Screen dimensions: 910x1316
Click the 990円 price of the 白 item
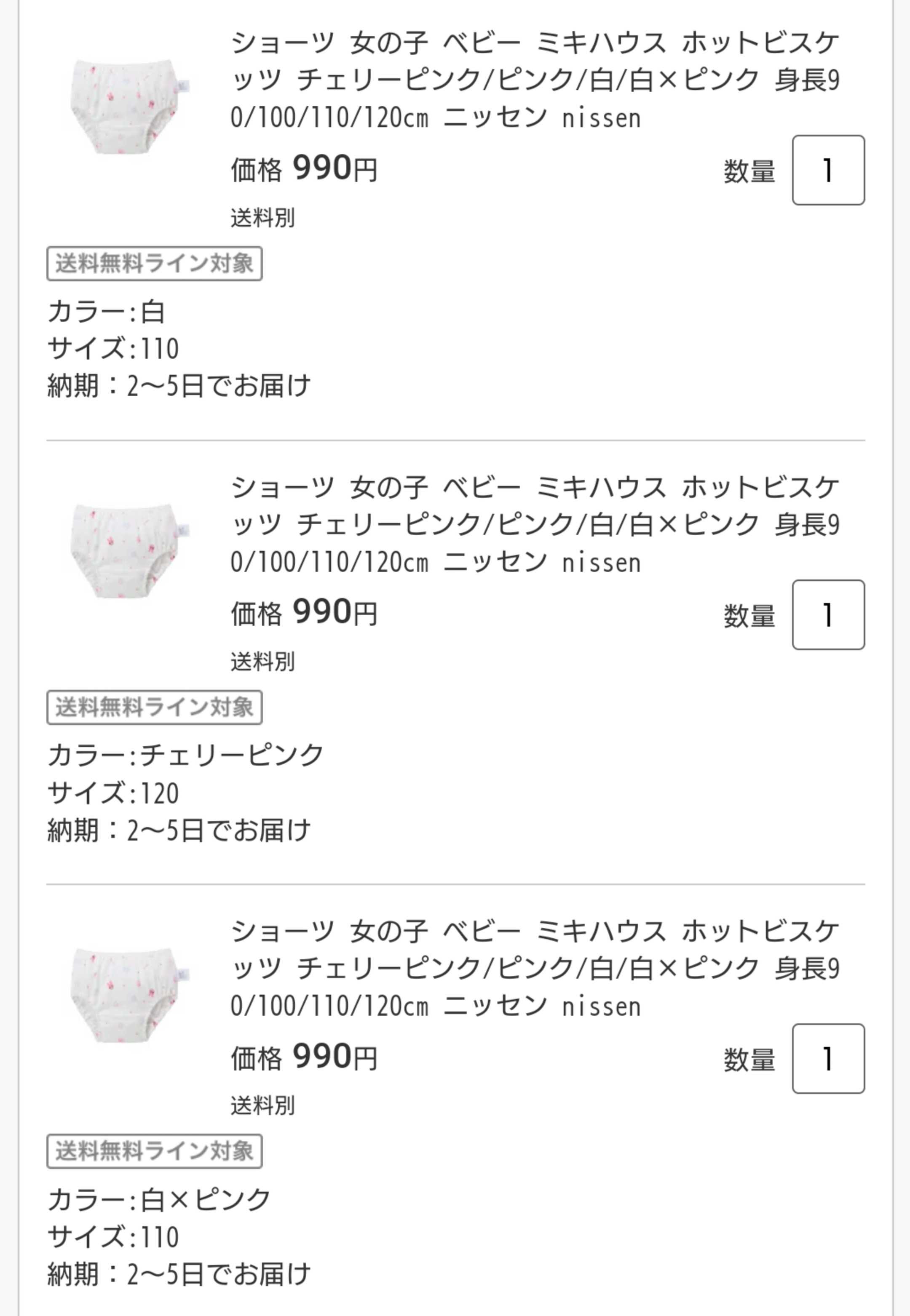click(x=334, y=169)
